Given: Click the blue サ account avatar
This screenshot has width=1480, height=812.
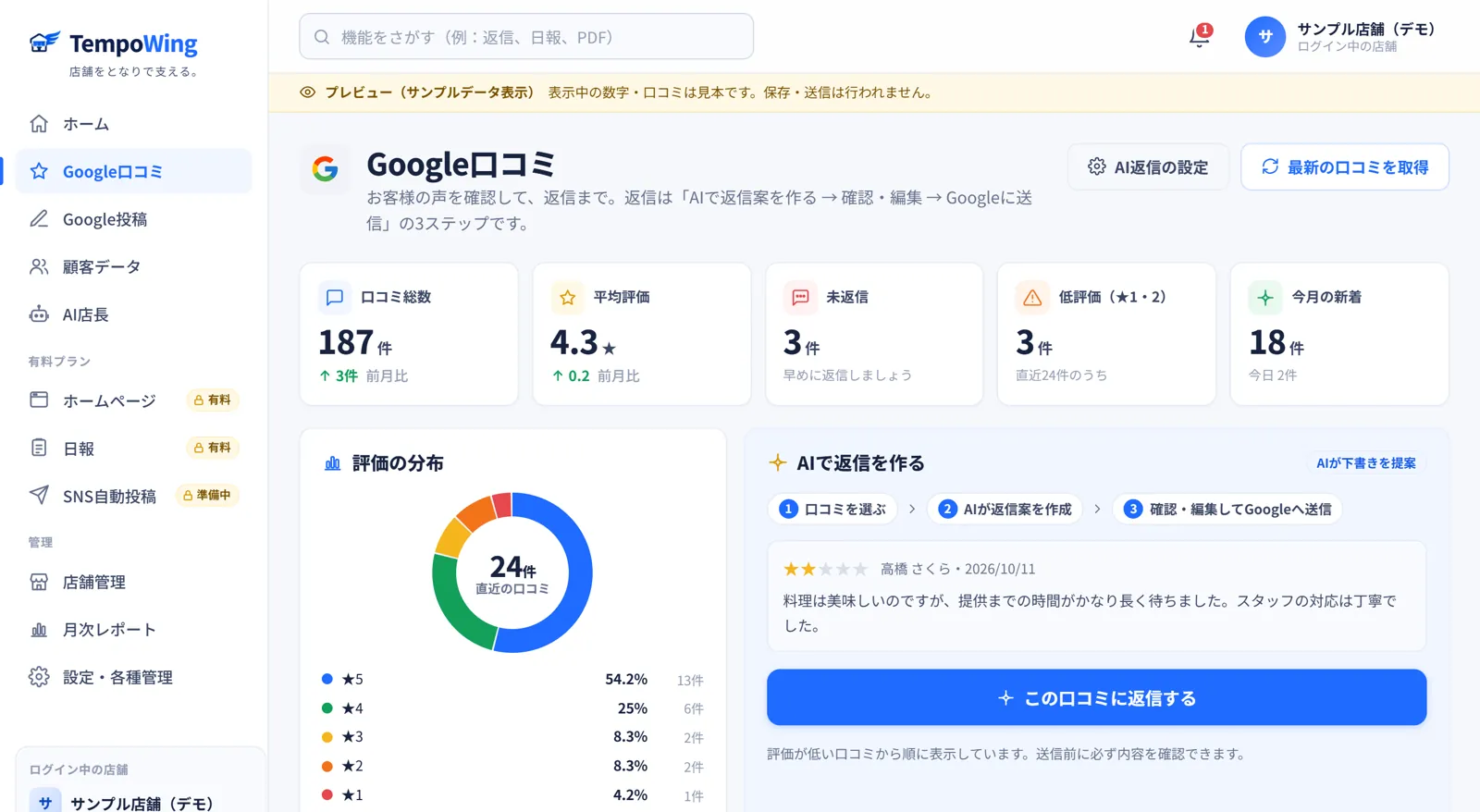Looking at the screenshot, I should click(x=1265, y=37).
